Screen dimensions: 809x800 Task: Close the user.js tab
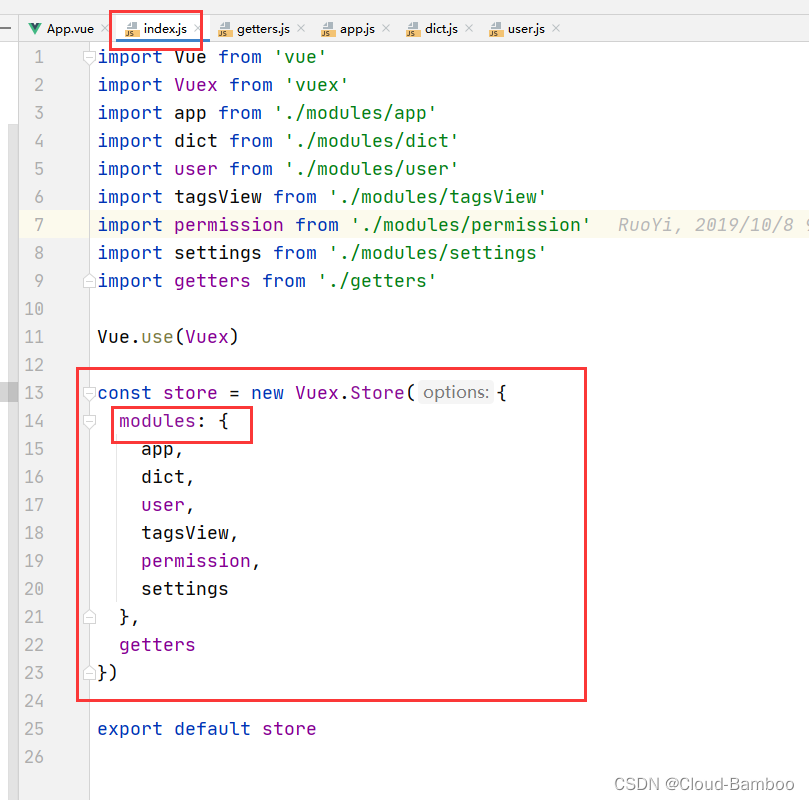tap(556, 28)
